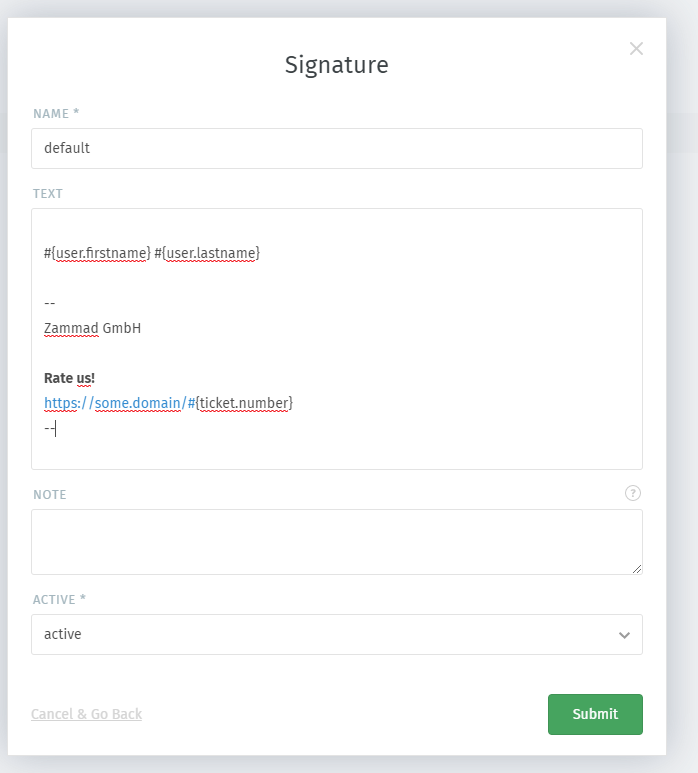This screenshot has height=773, width=698.
Task: Click the NAME field label
Action: 56,113
